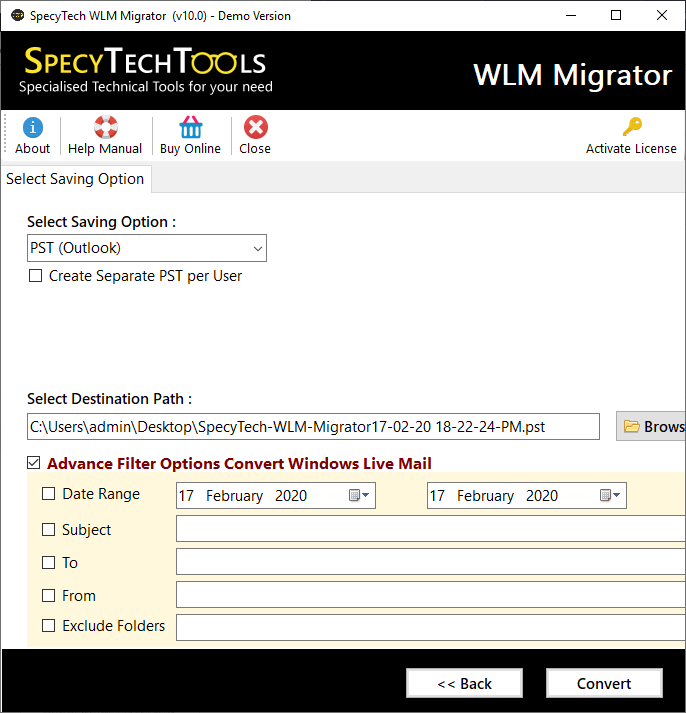Image resolution: width=686 pixels, height=713 pixels.
Task: Open the end date calendar picker
Action: click(610, 495)
